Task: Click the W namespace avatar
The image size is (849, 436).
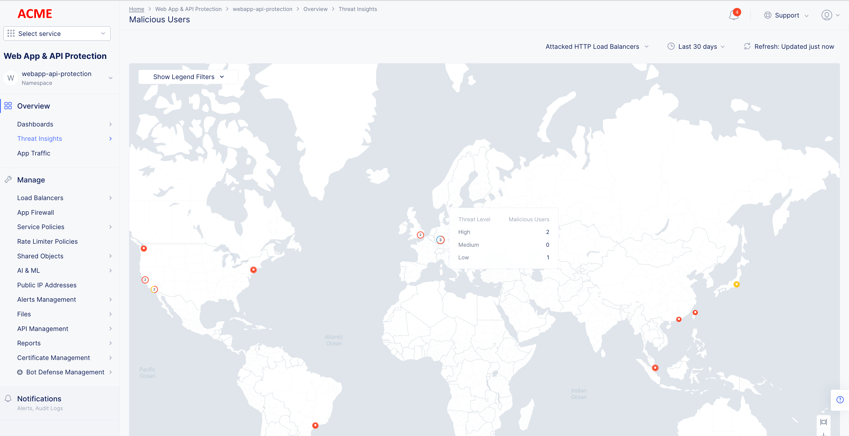Action: (10, 78)
